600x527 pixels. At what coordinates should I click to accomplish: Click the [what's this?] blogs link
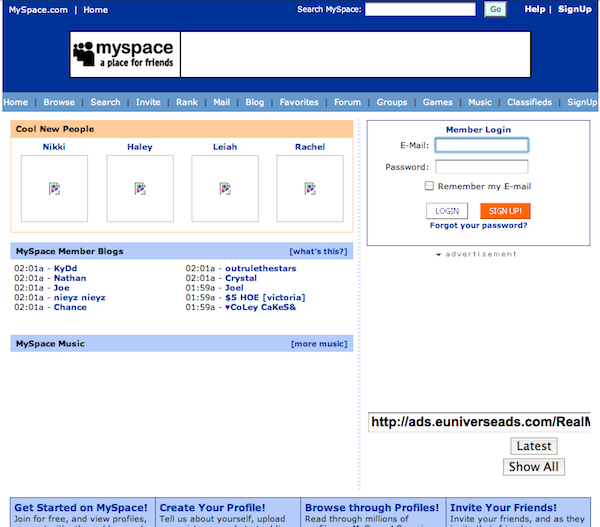318,251
